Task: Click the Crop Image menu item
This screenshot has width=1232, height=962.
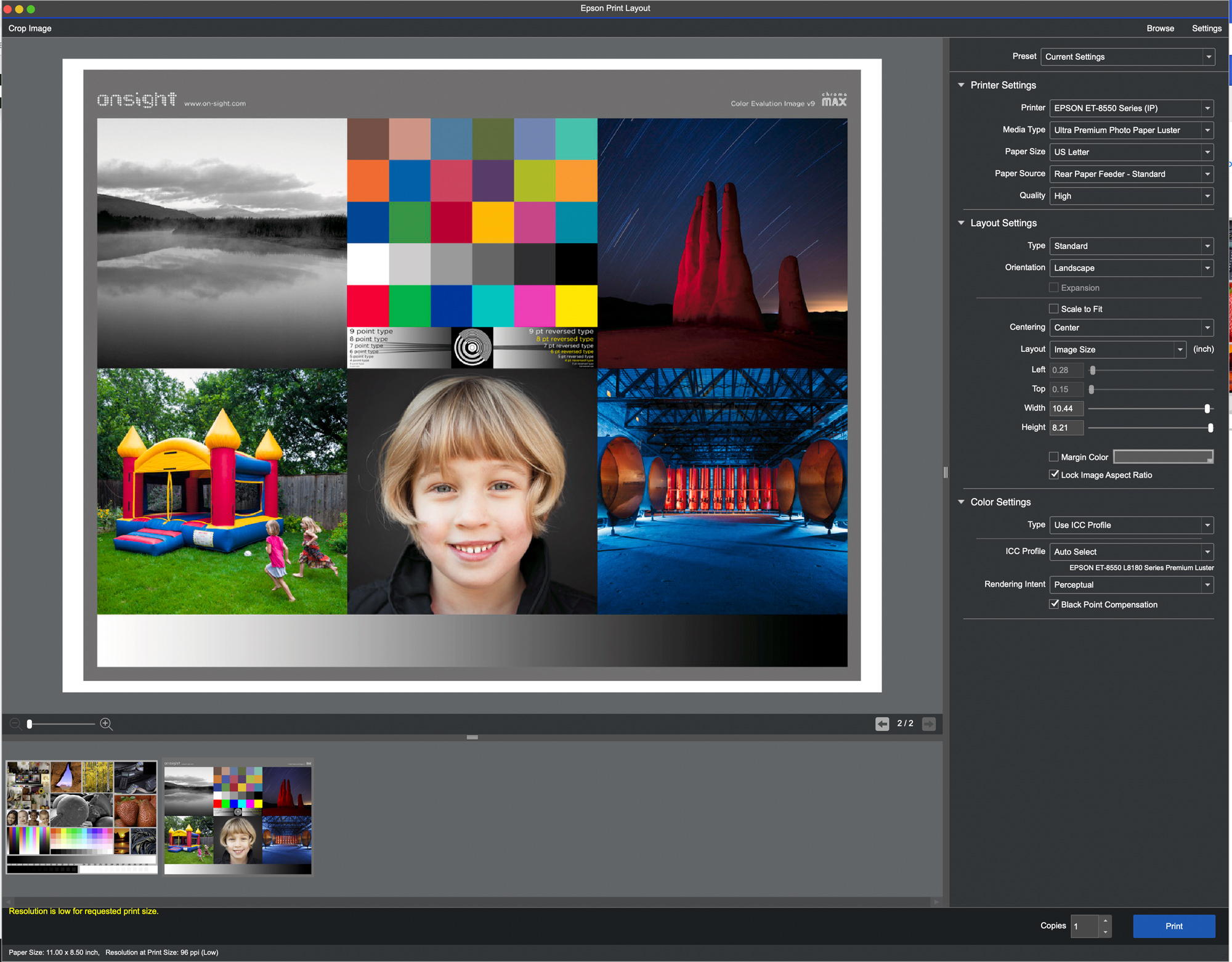Action: (30, 28)
